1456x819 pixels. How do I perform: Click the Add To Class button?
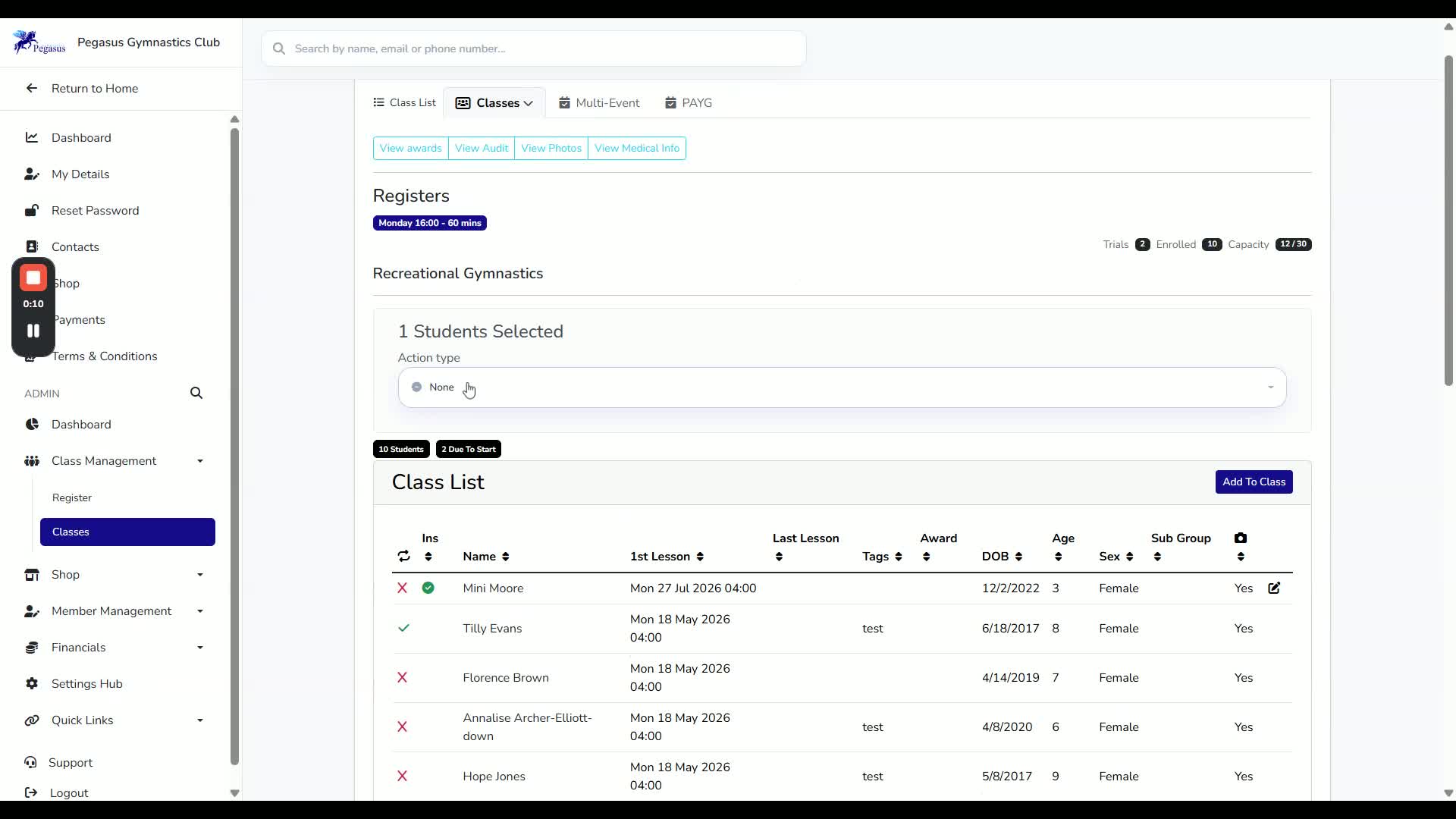pyautogui.click(x=1254, y=482)
